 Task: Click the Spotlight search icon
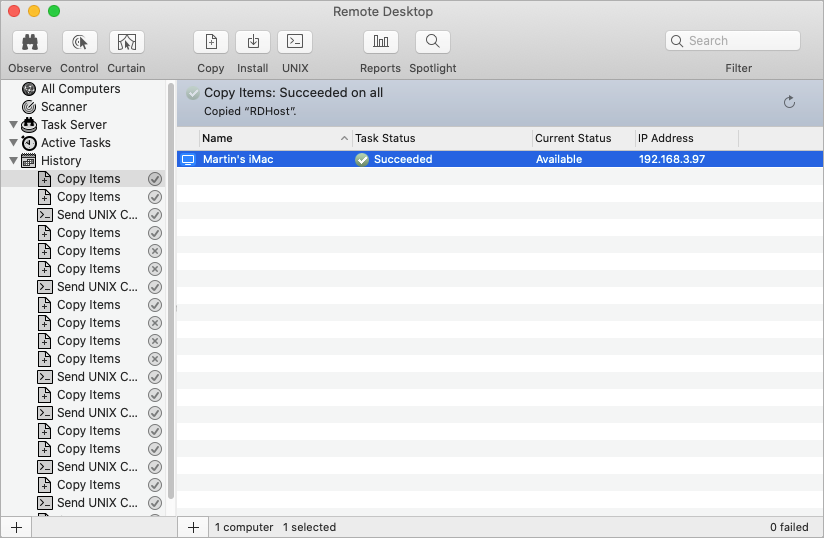432,42
